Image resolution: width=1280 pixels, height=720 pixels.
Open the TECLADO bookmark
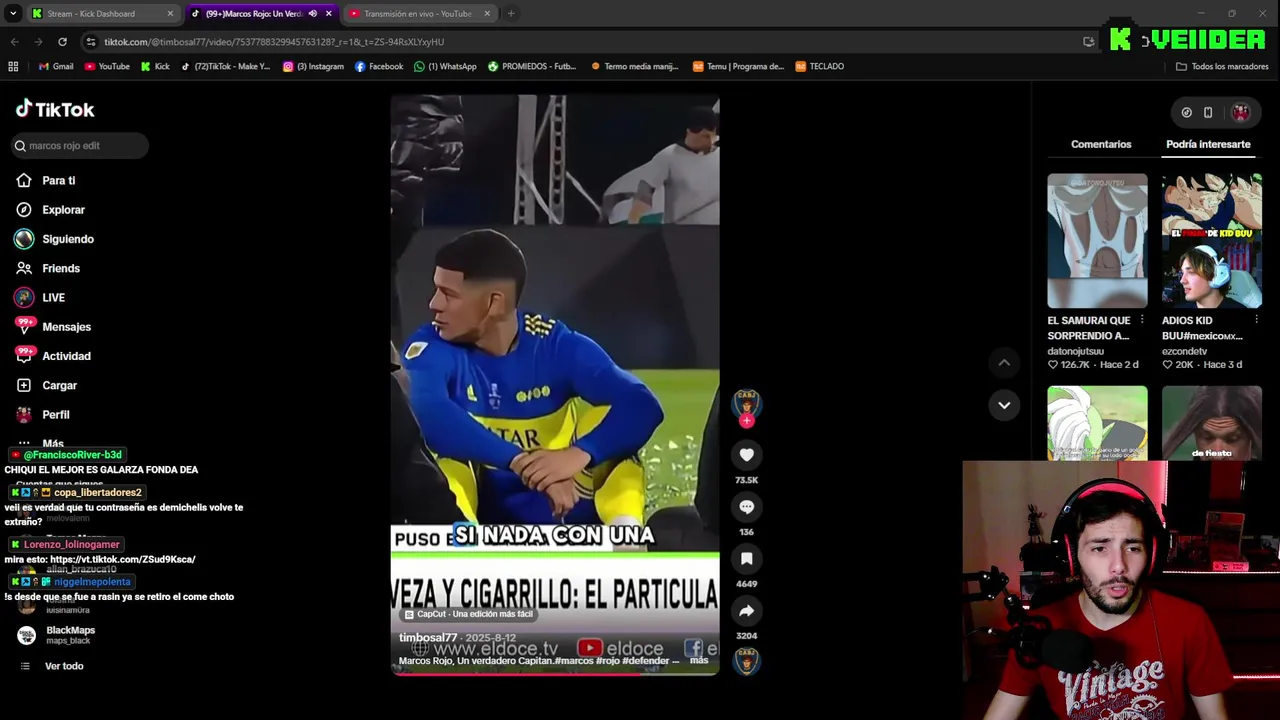pos(820,66)
